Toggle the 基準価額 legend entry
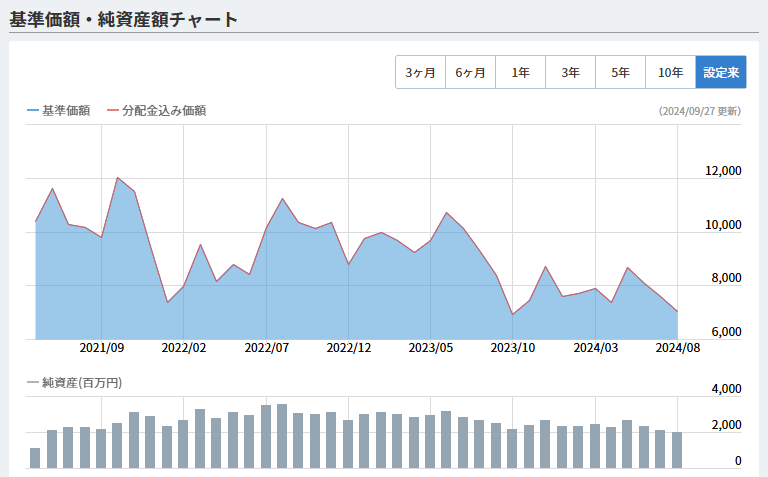 point(59,111)
